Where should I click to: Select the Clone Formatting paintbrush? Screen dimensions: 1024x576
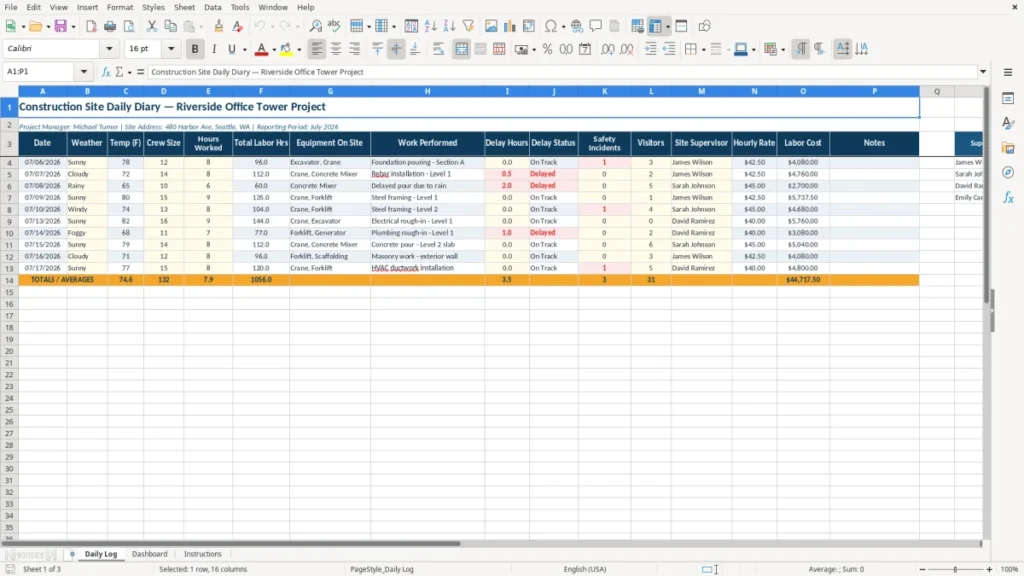(x=219, y=26)
